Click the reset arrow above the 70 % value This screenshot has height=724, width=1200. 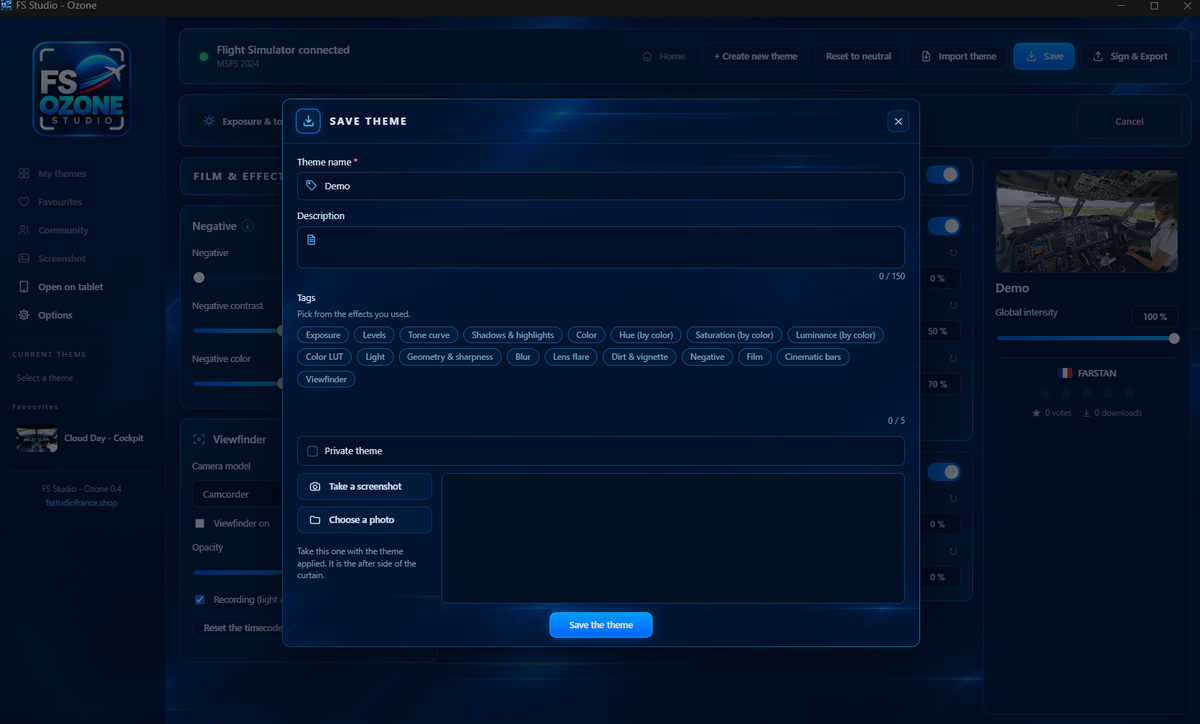[x=953, y=359]
